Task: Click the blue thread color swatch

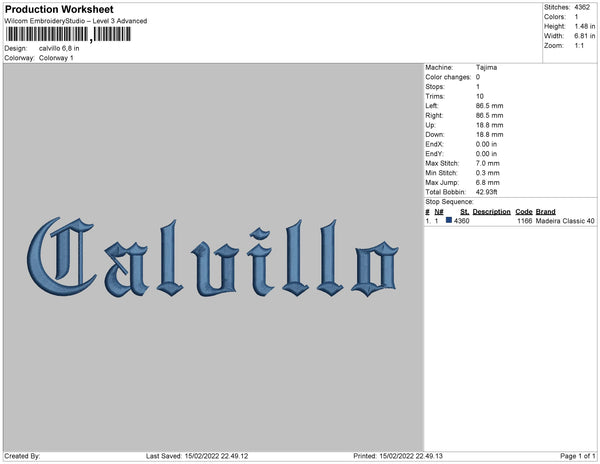Action: 449,220
